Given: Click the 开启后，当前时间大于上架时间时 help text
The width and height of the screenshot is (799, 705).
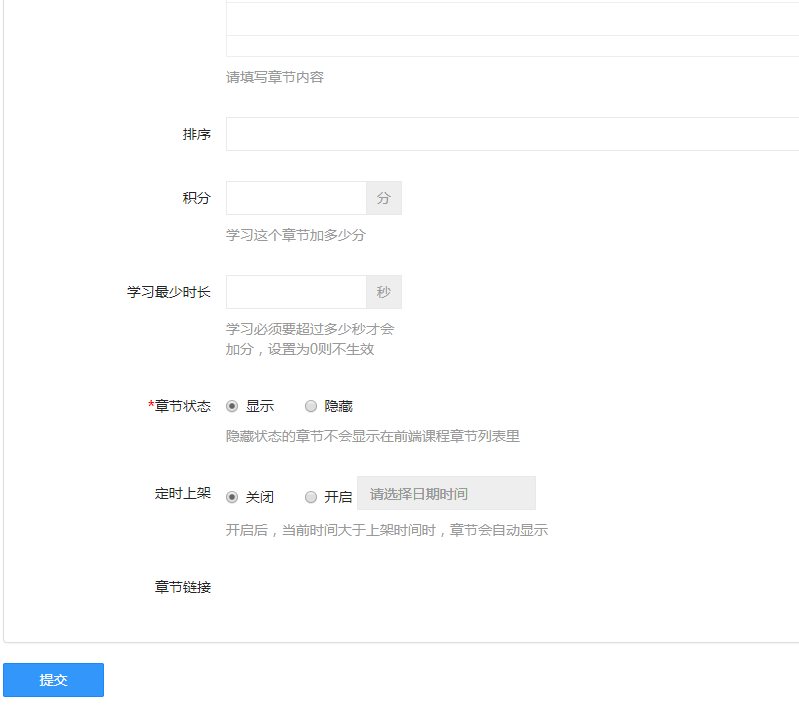Looking at the screenshot, I should coord(387,530).
